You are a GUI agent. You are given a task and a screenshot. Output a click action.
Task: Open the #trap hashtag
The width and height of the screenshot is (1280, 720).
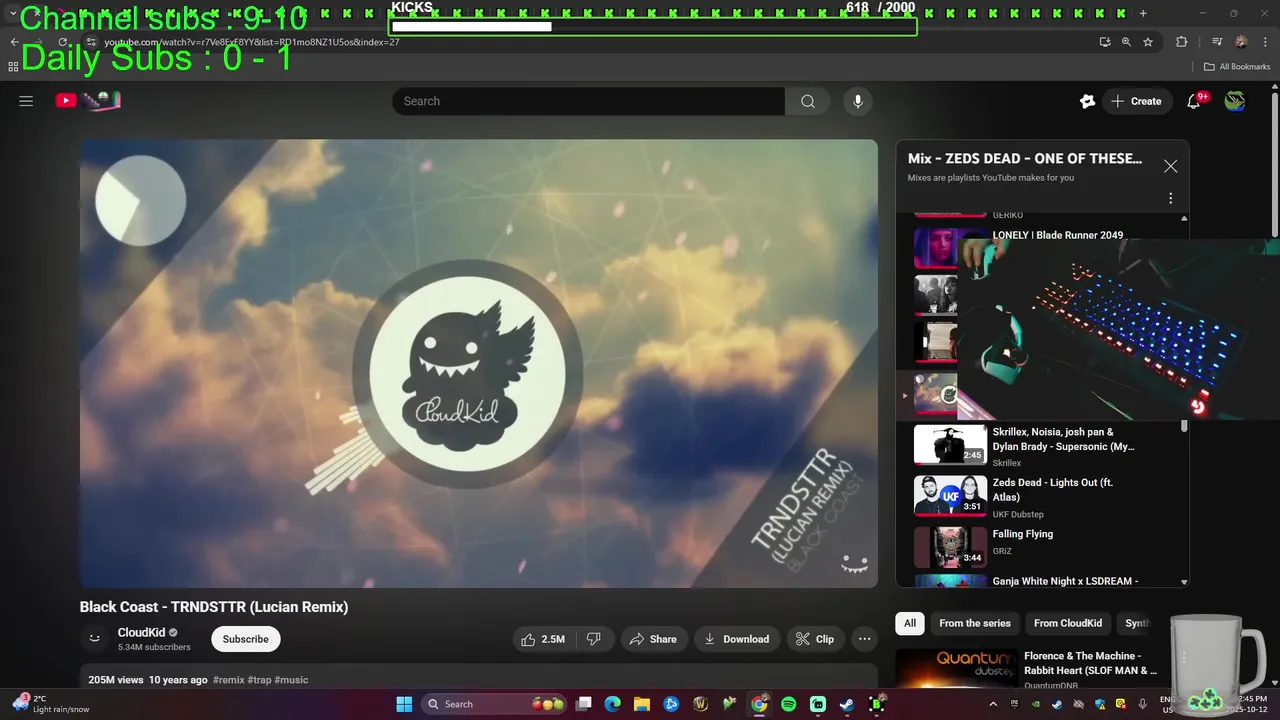(259, 680)
